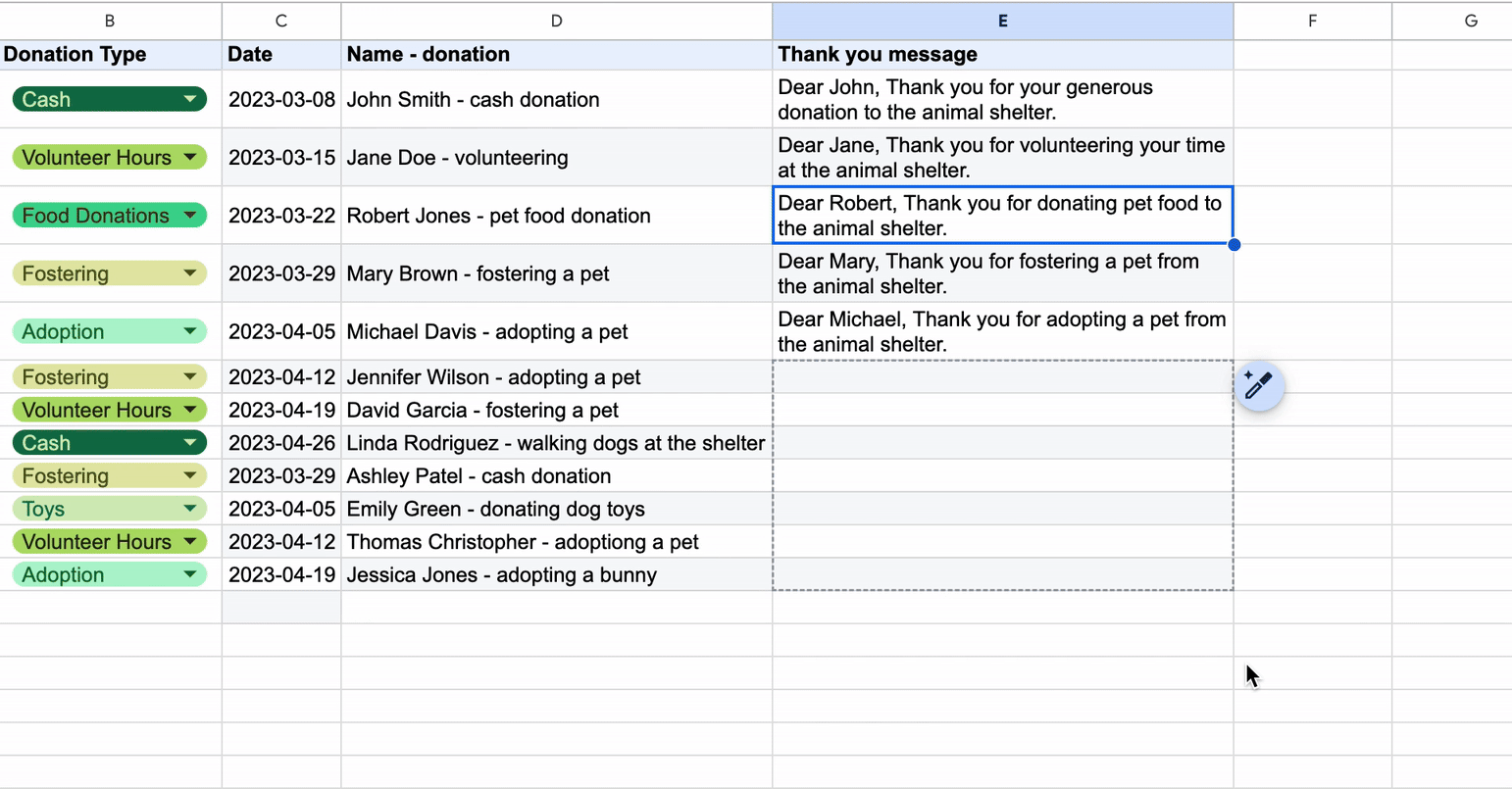The image size is (1512, 789).
Task: Select date 2023-04-12 in Thomas Christopher row
Action: tap(281, 541)
